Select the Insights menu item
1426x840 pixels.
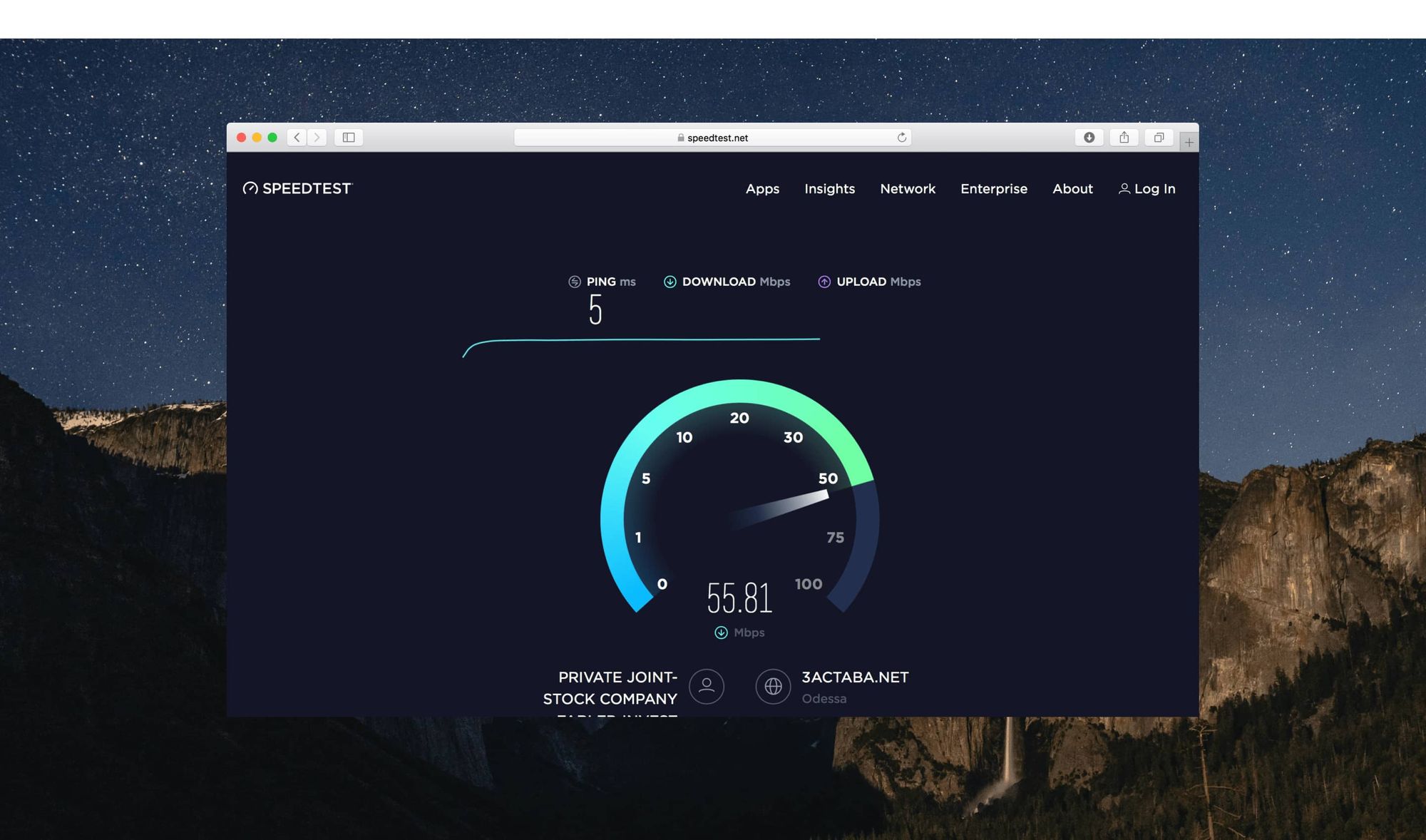[x=829, y=189]
